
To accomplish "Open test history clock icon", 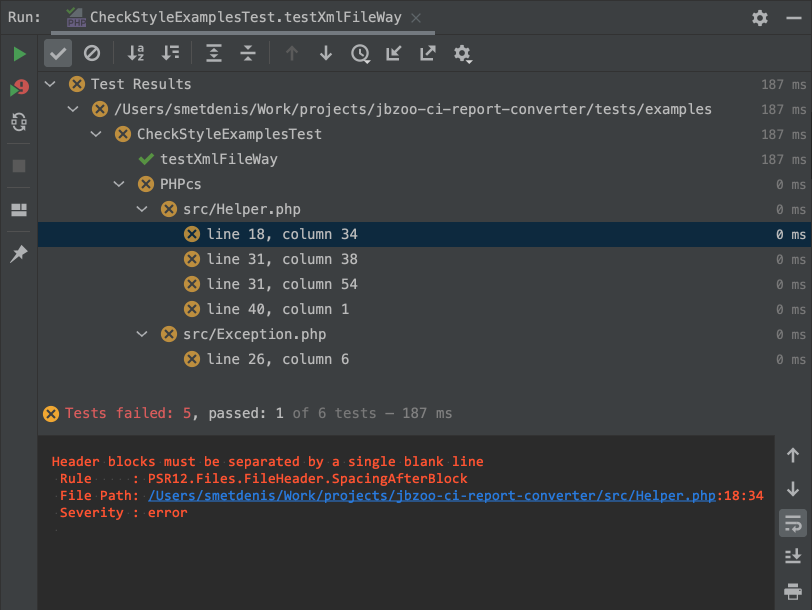I will [x=360, y=54].
